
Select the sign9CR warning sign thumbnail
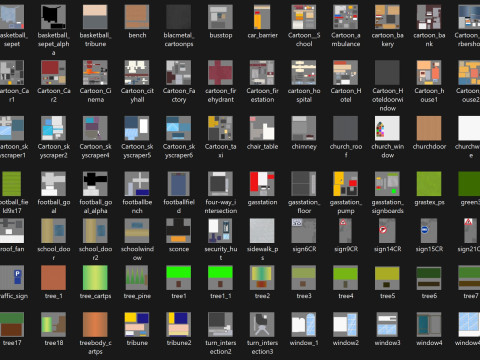click(x=345, y=231)
